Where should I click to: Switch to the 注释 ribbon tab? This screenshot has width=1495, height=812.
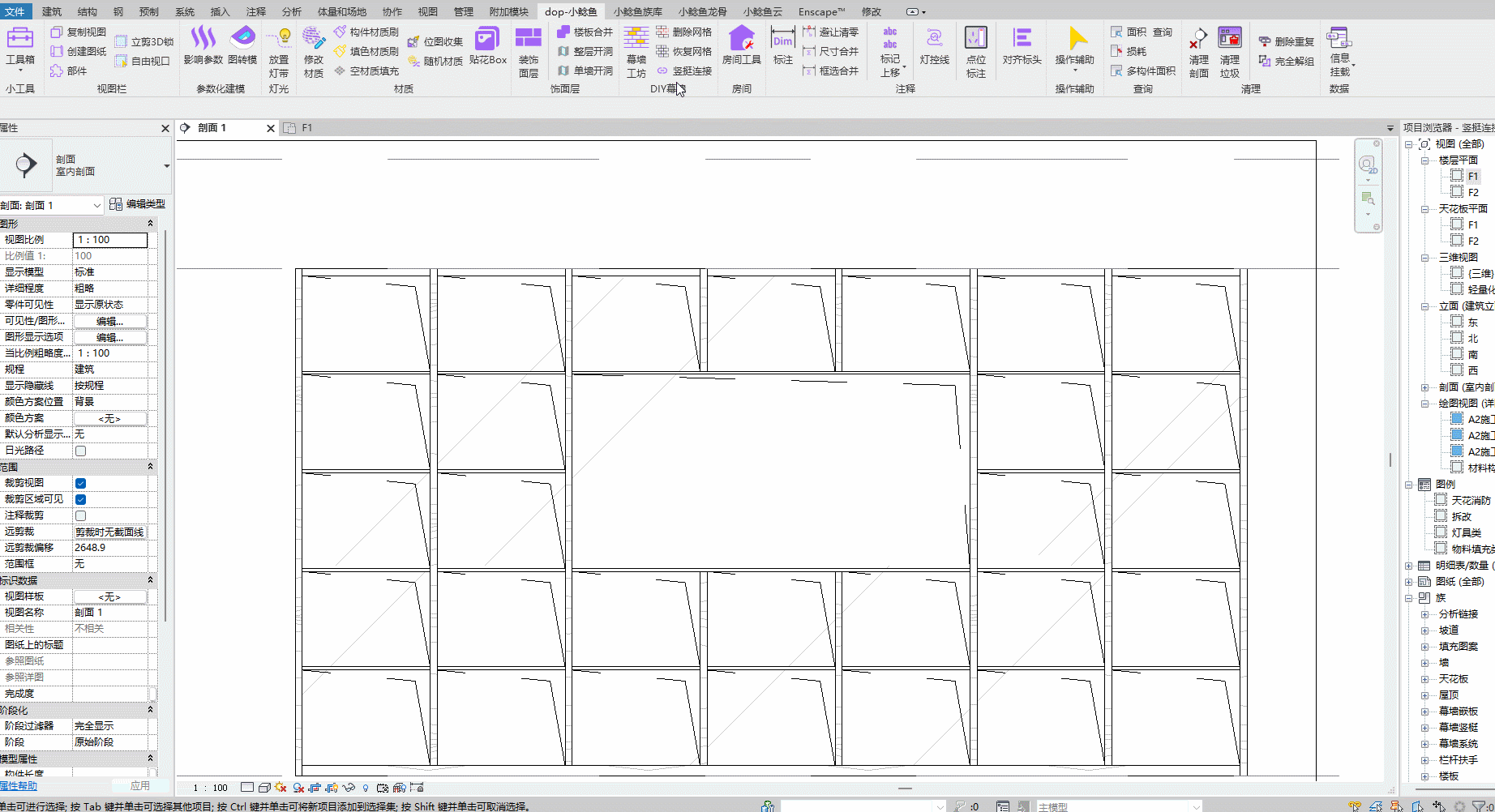(255, 11)
